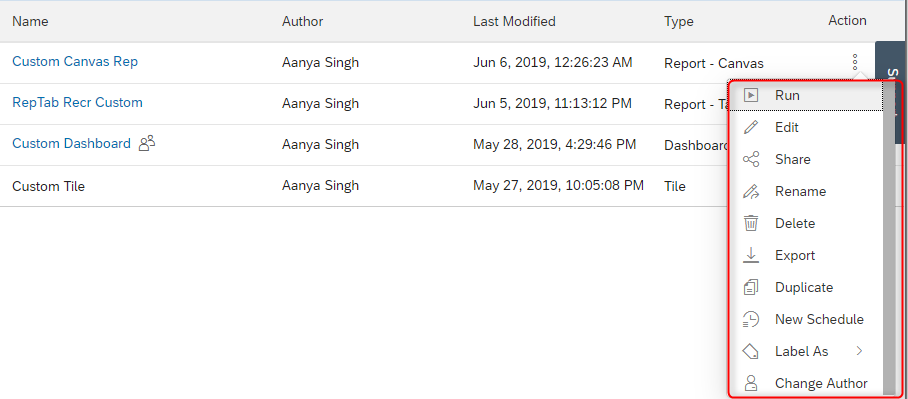Open the Custom Canvas Rep report link
Screen dimensions: 908x399
click(75, 61)
